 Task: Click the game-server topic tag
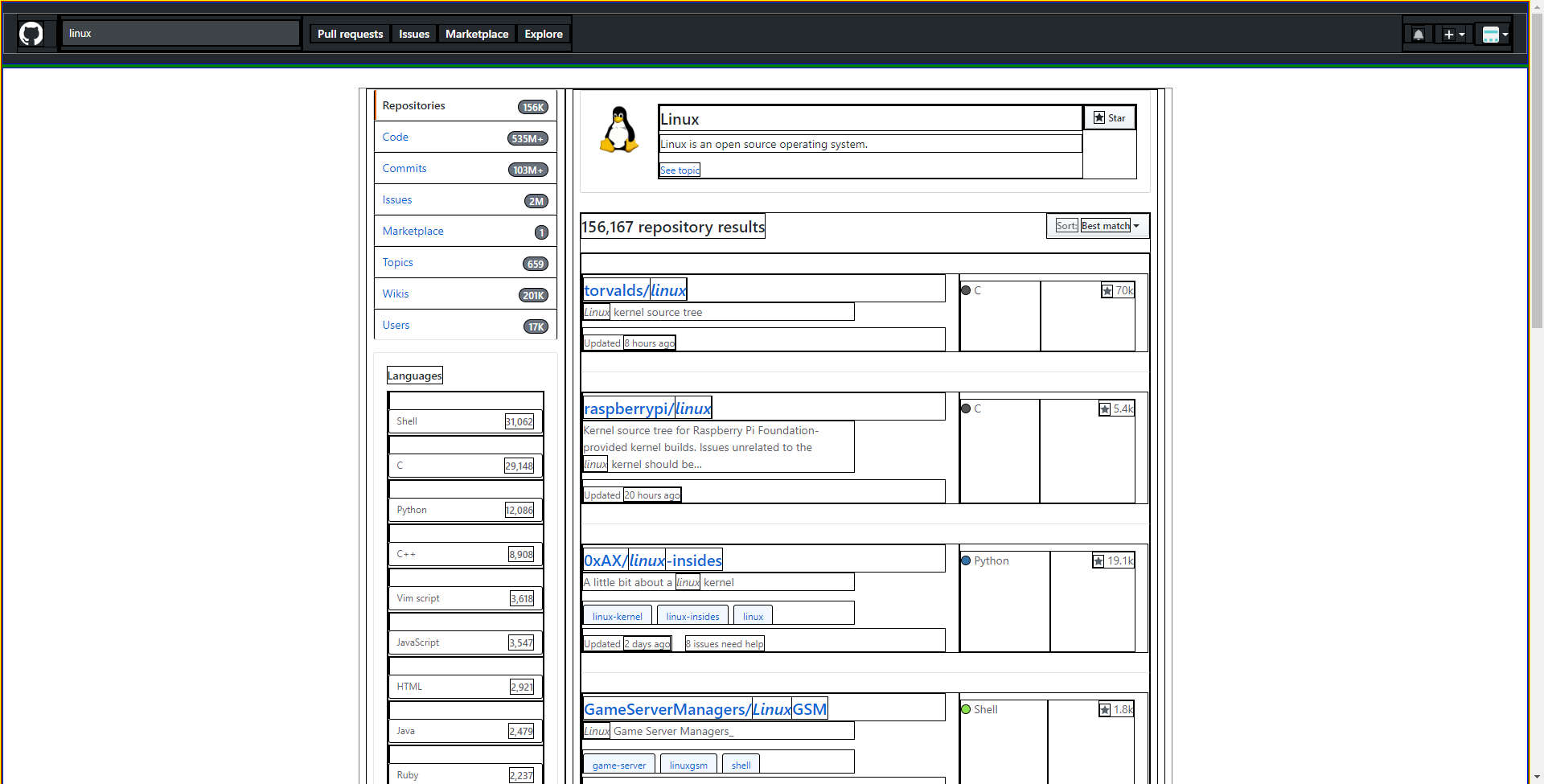(619, 765)
